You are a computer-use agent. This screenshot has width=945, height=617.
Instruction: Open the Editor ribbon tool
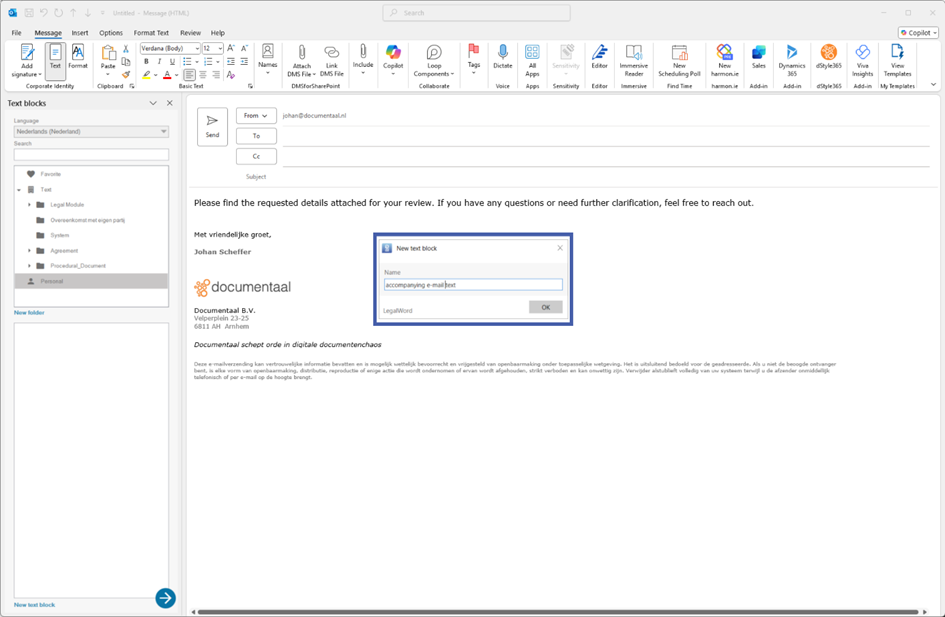pyautogui.click(x=600, y=57)
